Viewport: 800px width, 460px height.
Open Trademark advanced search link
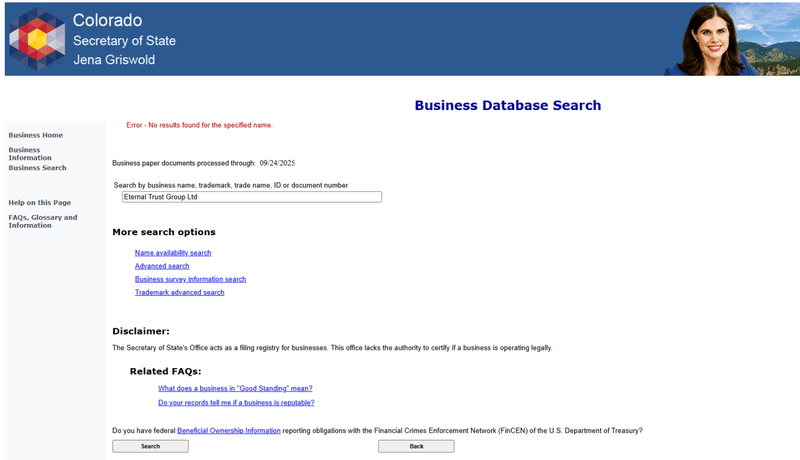click(180, 293)
